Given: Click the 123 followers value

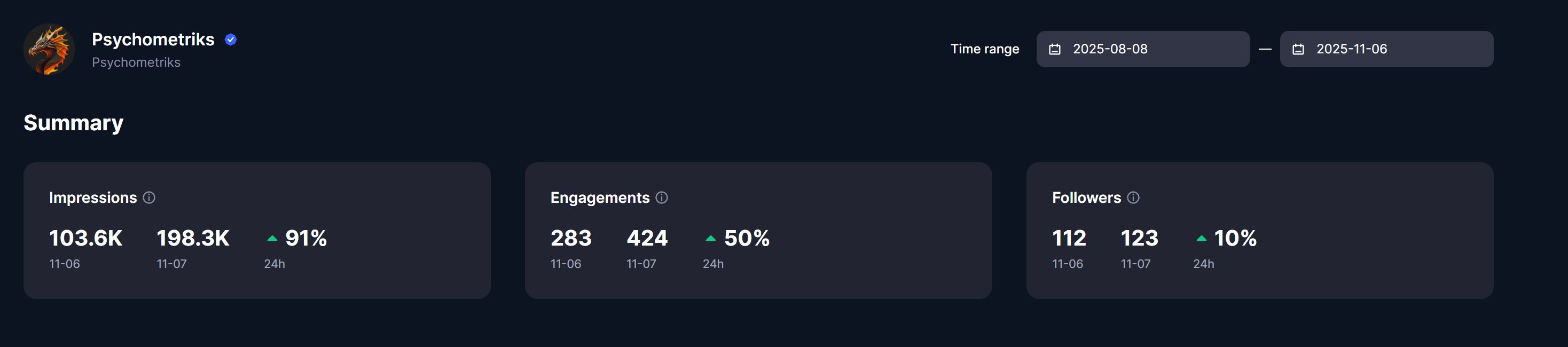Looking at the screenshot, I should click(x=1140, y=238).
